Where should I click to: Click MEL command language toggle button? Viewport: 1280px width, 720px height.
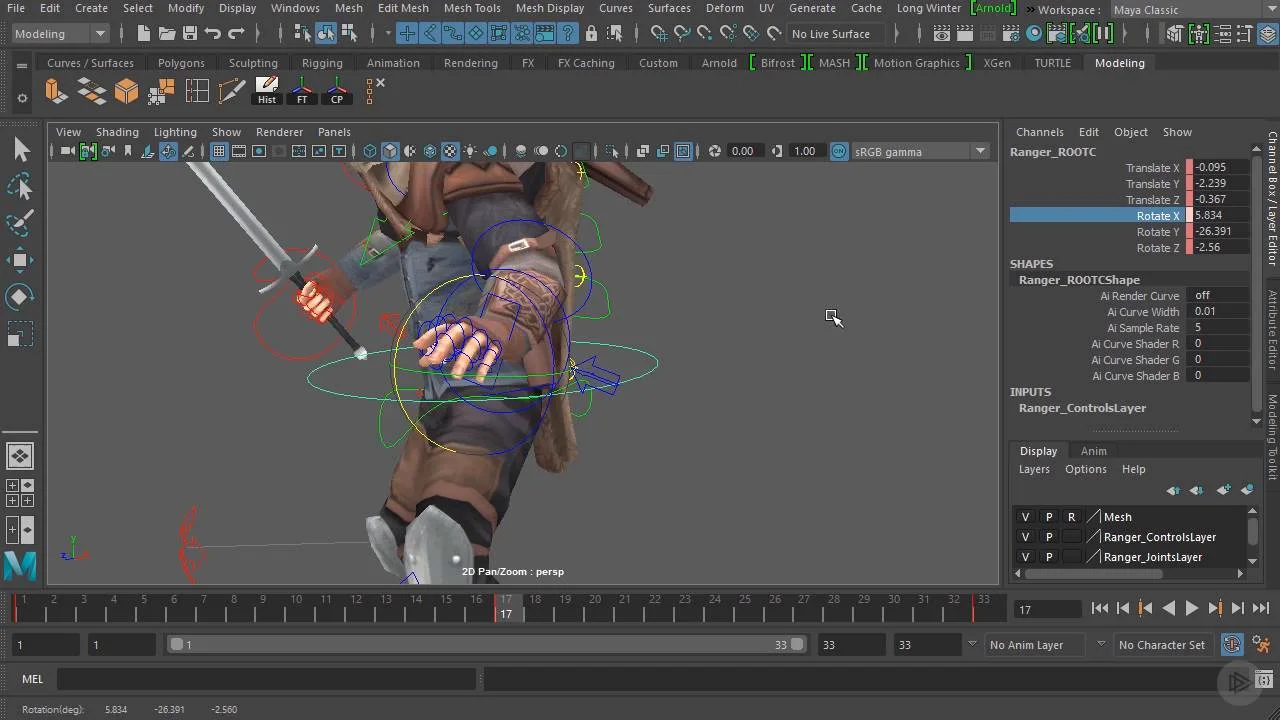[33, 679]
